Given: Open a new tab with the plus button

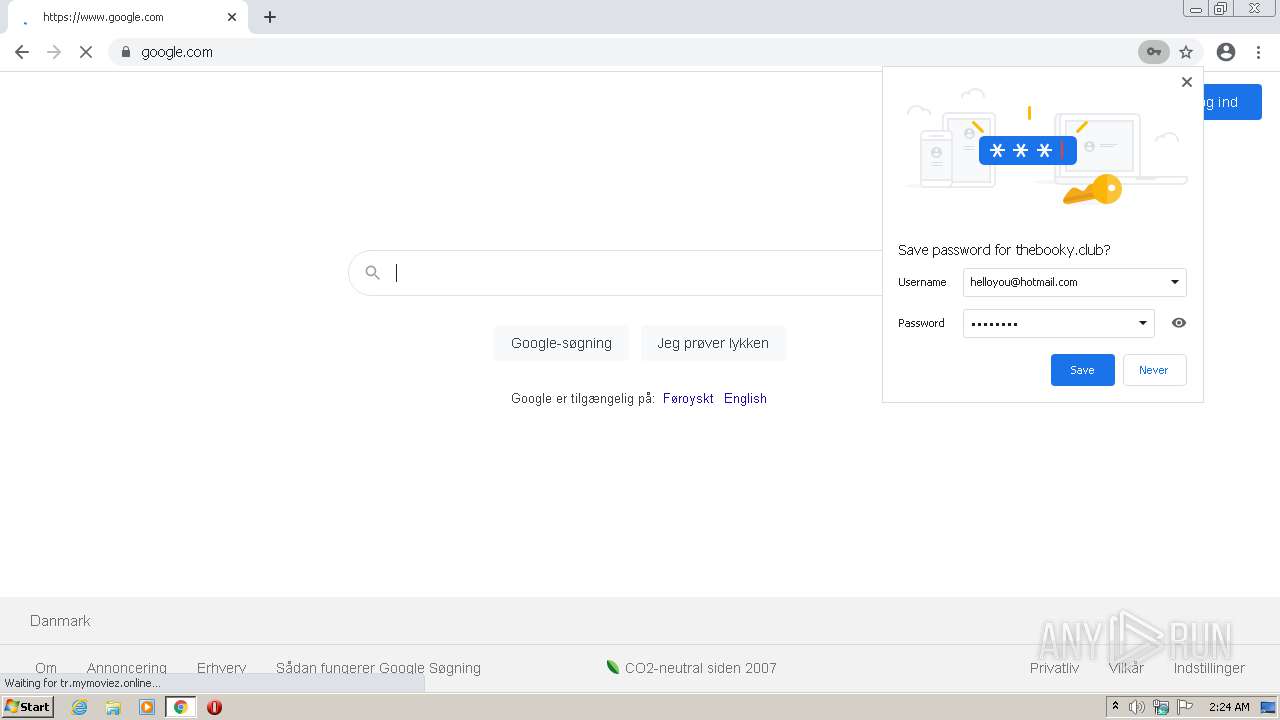Looking at the screenshot, I should pos(270,17).
